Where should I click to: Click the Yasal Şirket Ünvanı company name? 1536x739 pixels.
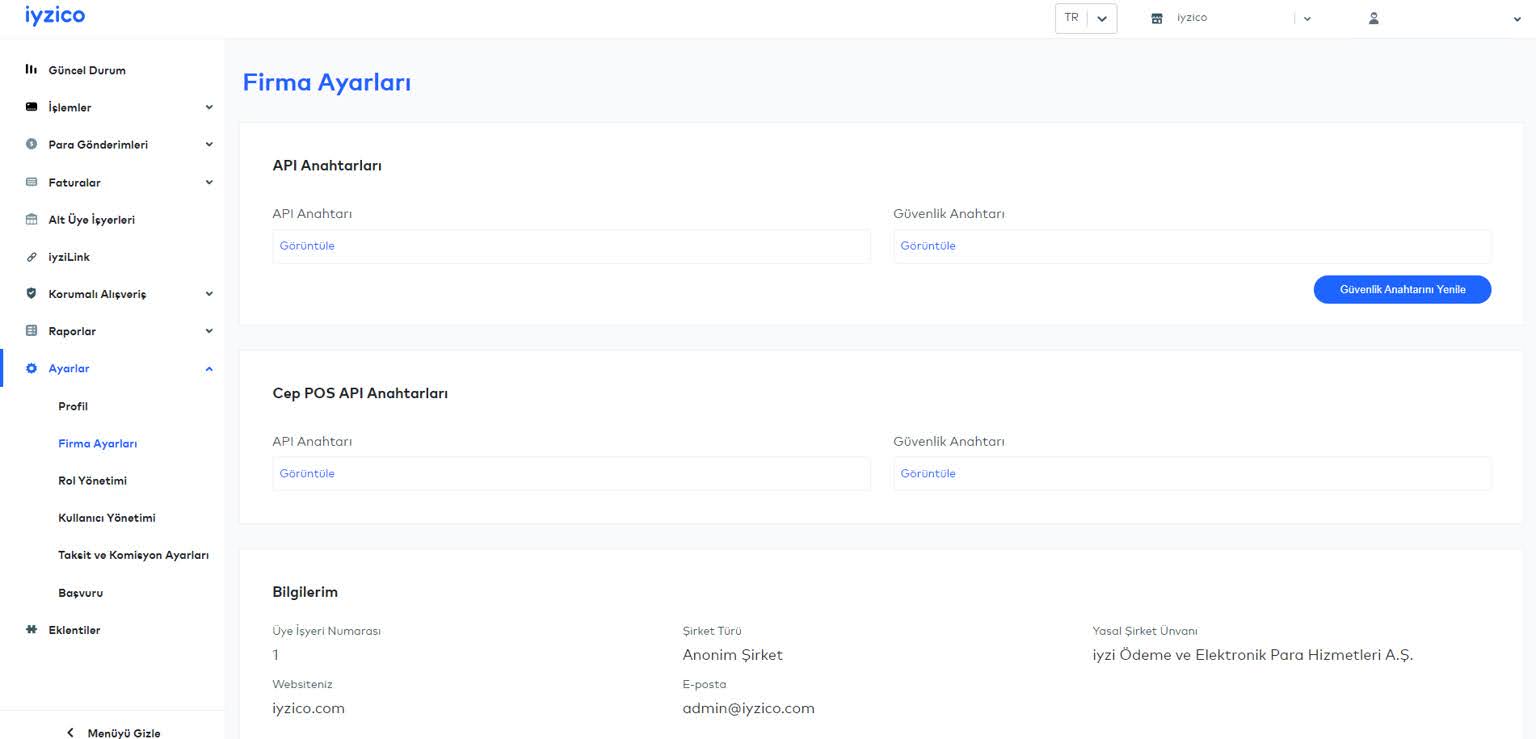pyautogui.click(x=1252, y=655)
